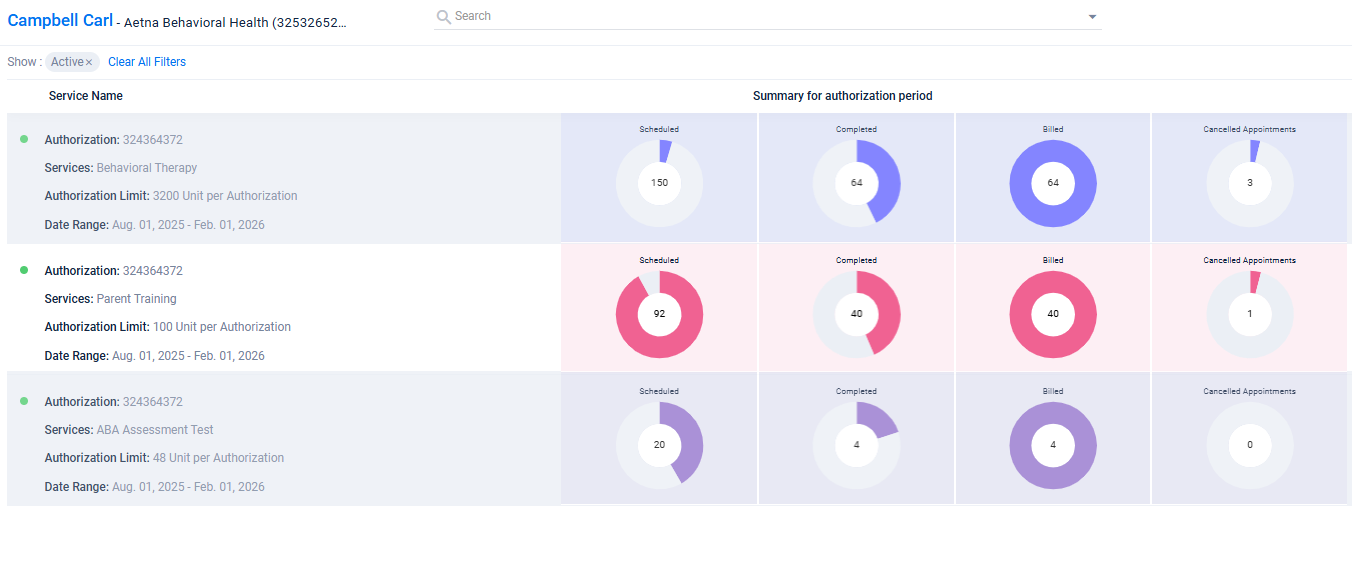Screen dimensions: 1352x572
Task: Click Behavioral Therapy Cancelled Appointments chart
Action: [x=1249, y=183]
